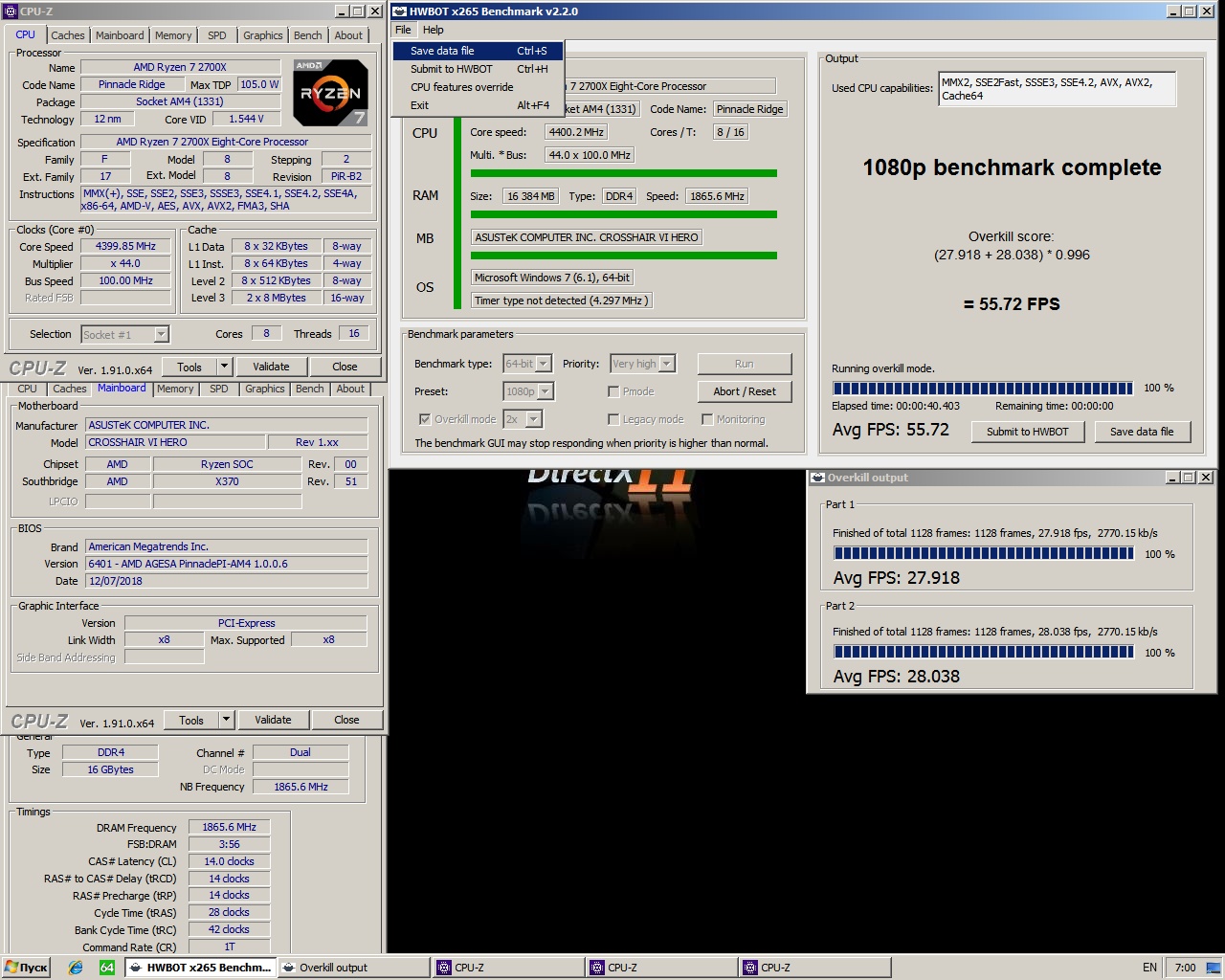The height and width of the screenshot is (980, 1225).
Task: Open HWBOT x265 Benchmark taskbar button
Action: [x=200, y=968]
